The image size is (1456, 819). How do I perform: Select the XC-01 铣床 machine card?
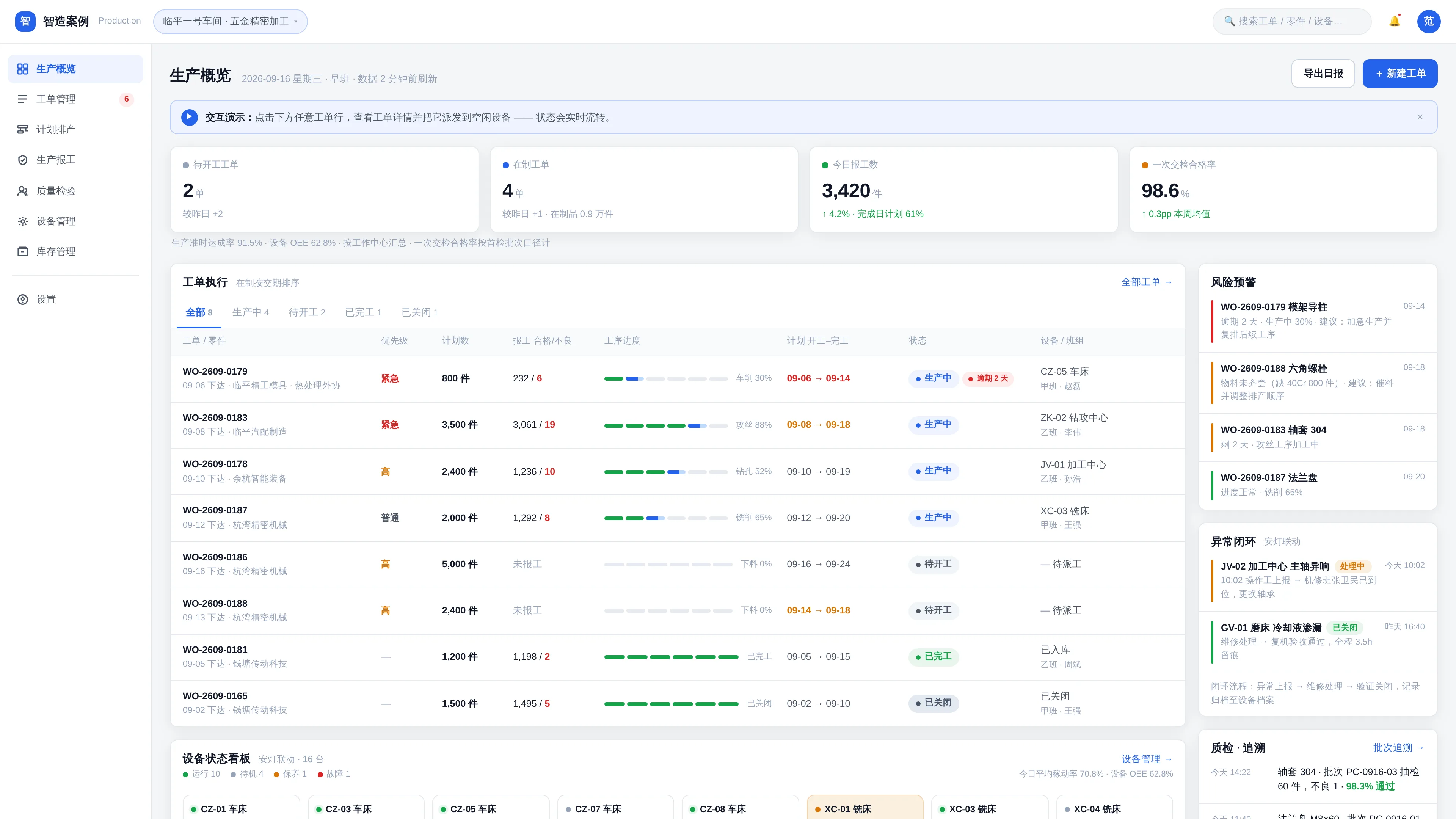click(865, 807)
